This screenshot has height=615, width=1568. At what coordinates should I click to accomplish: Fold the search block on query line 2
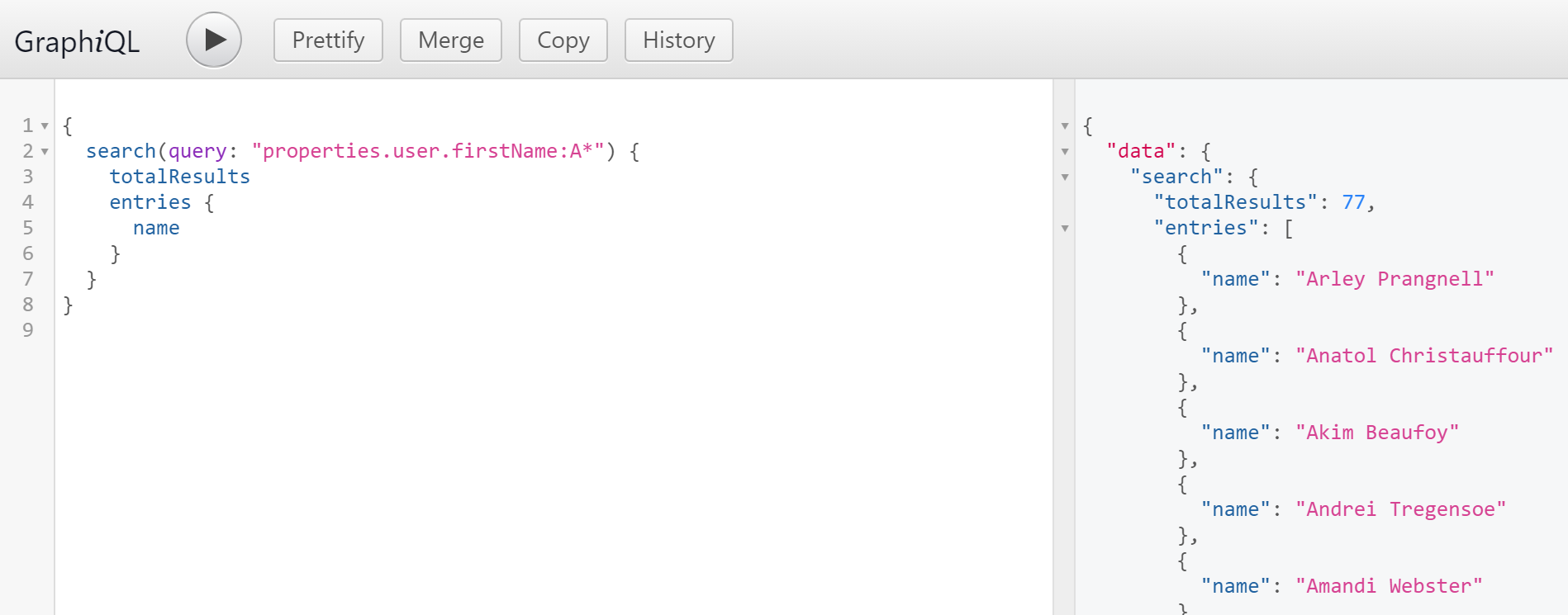pyautogui.click(x=45, y=152)
